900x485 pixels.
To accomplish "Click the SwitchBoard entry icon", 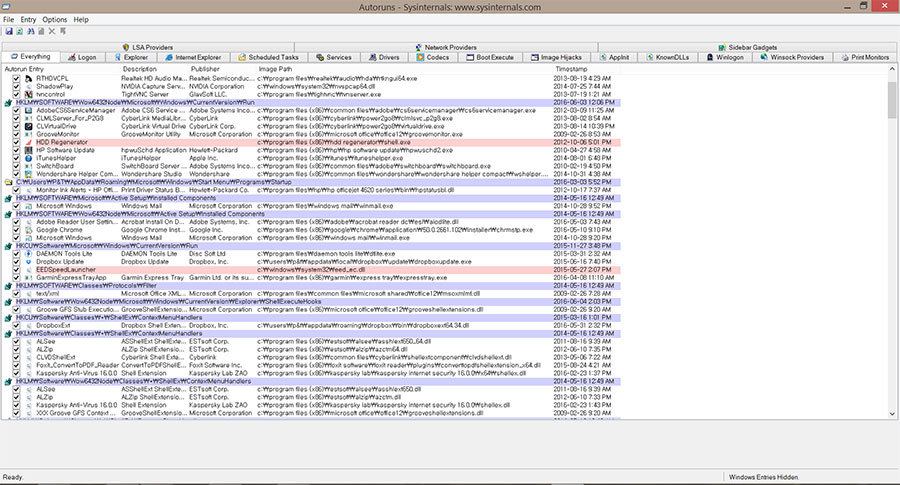I will [28, 166].
